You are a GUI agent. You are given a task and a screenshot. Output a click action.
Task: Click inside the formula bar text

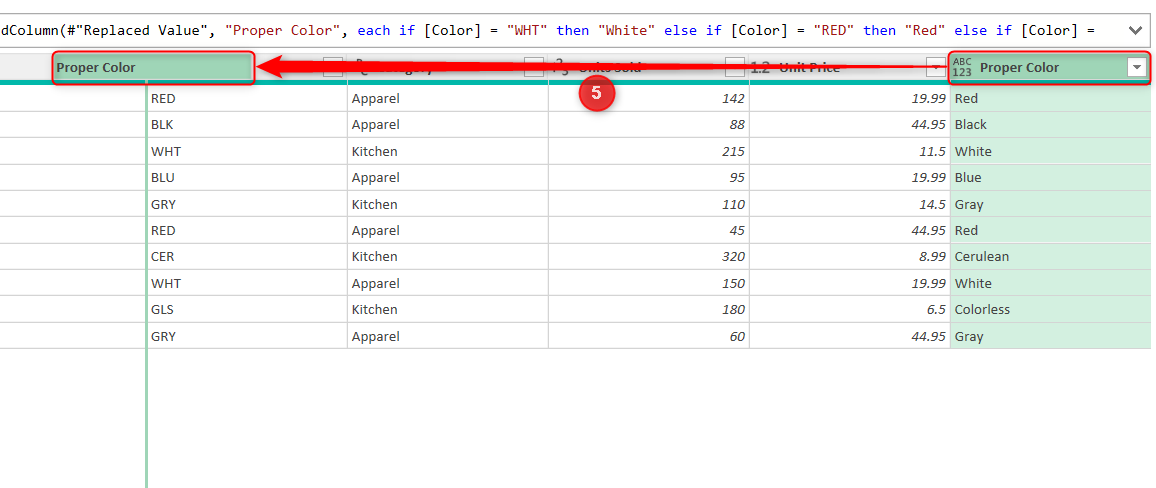point(547,30)
